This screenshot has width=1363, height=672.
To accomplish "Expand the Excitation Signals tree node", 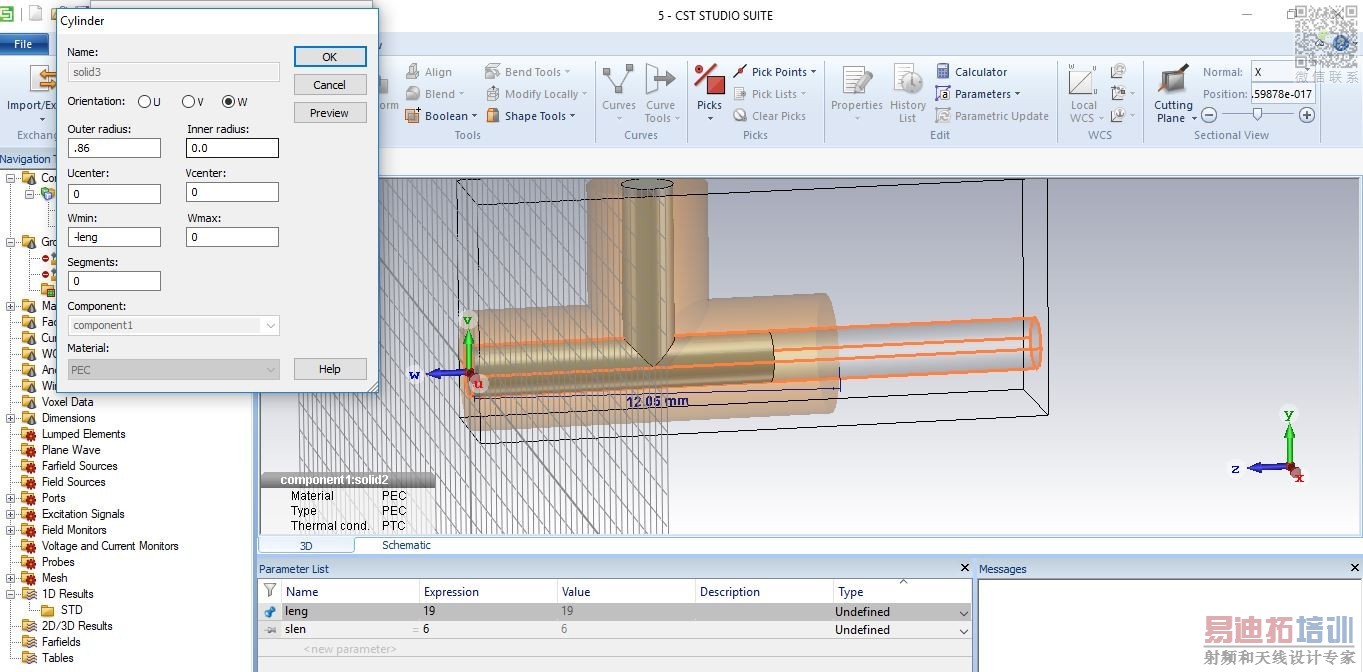I will coord(11,514).
